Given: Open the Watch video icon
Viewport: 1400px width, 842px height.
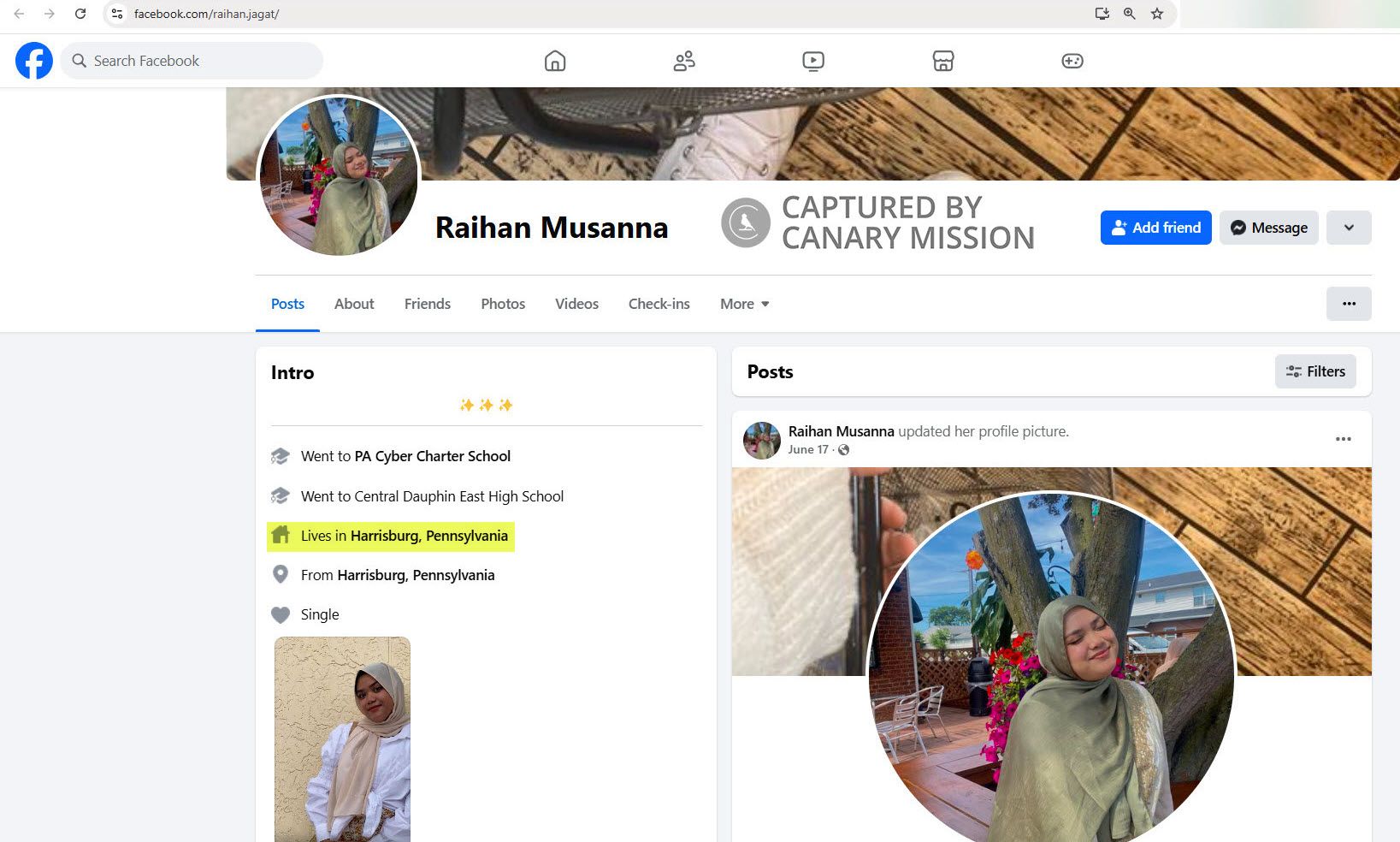Looking at the screenshot, I should tap(813, 60).
